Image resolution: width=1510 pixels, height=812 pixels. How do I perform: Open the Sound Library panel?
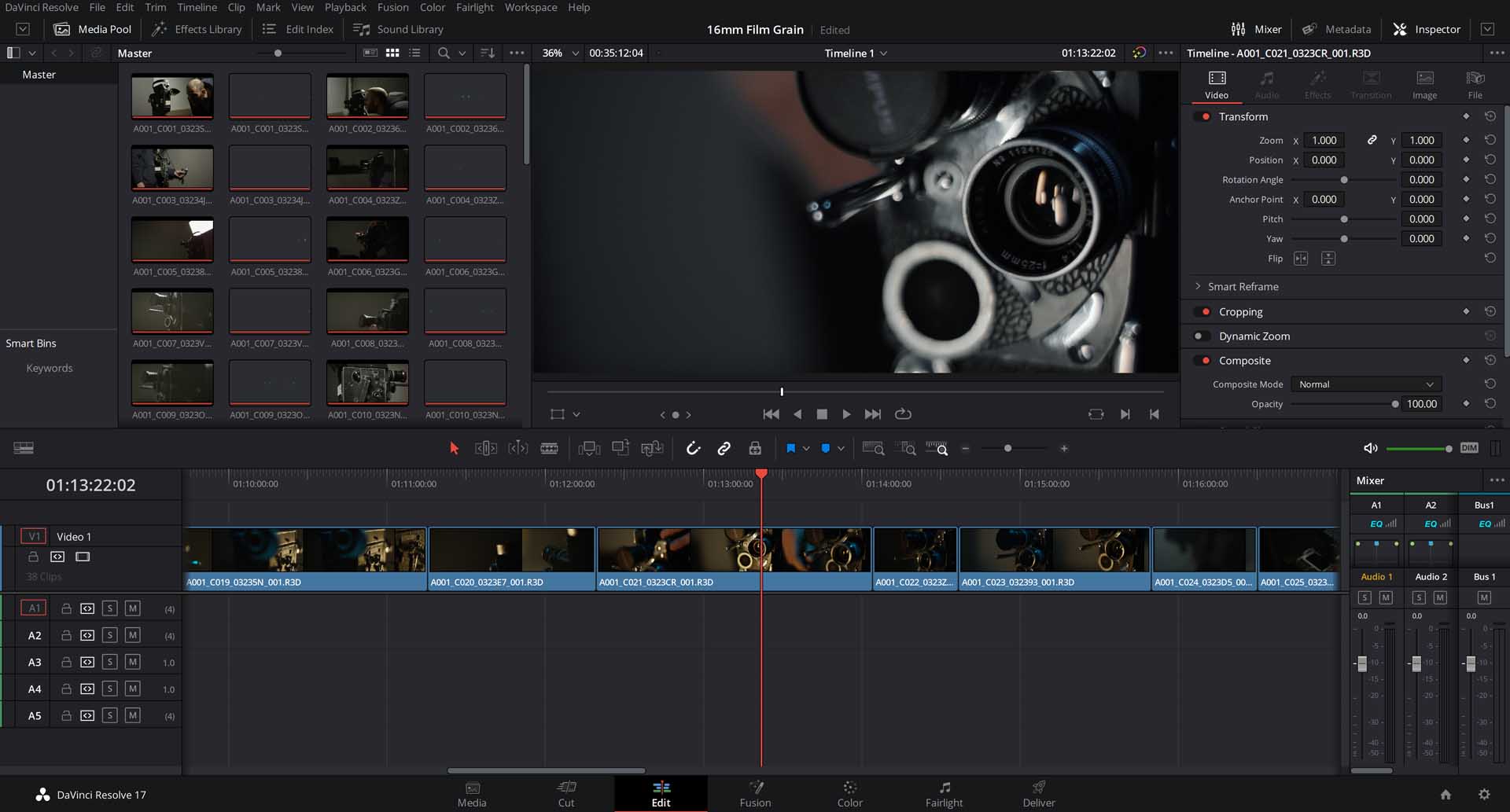pos(397,29)
